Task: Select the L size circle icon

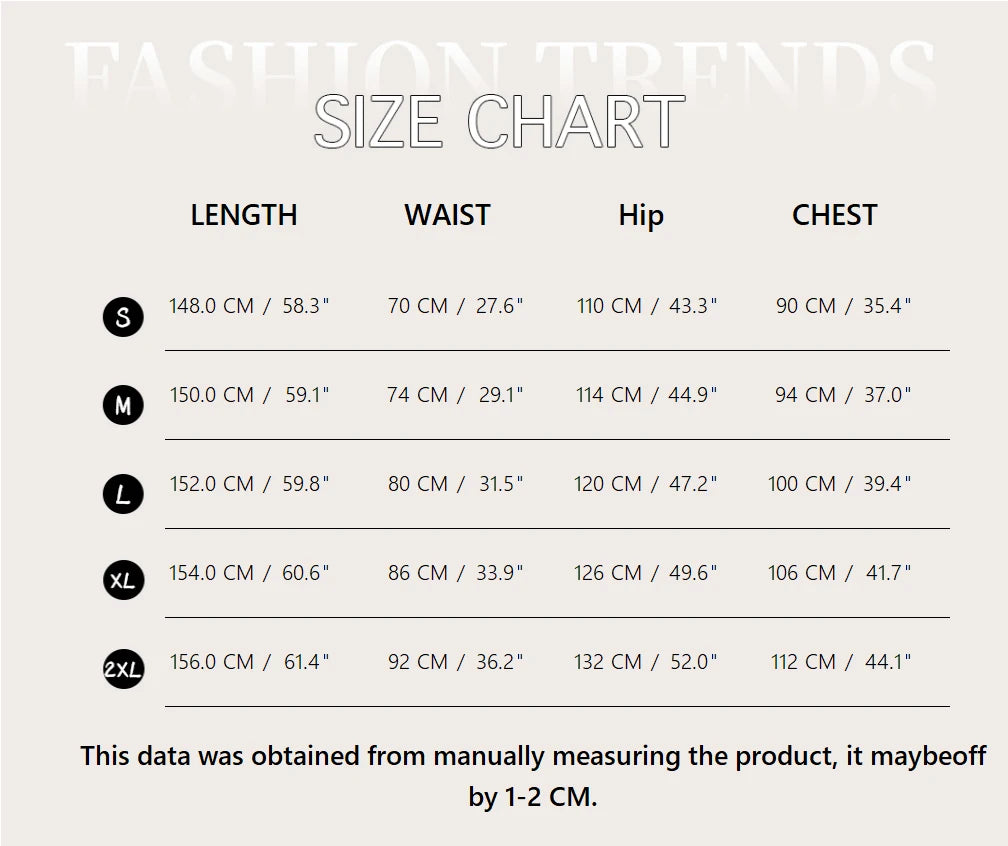Action: (123, 494)
